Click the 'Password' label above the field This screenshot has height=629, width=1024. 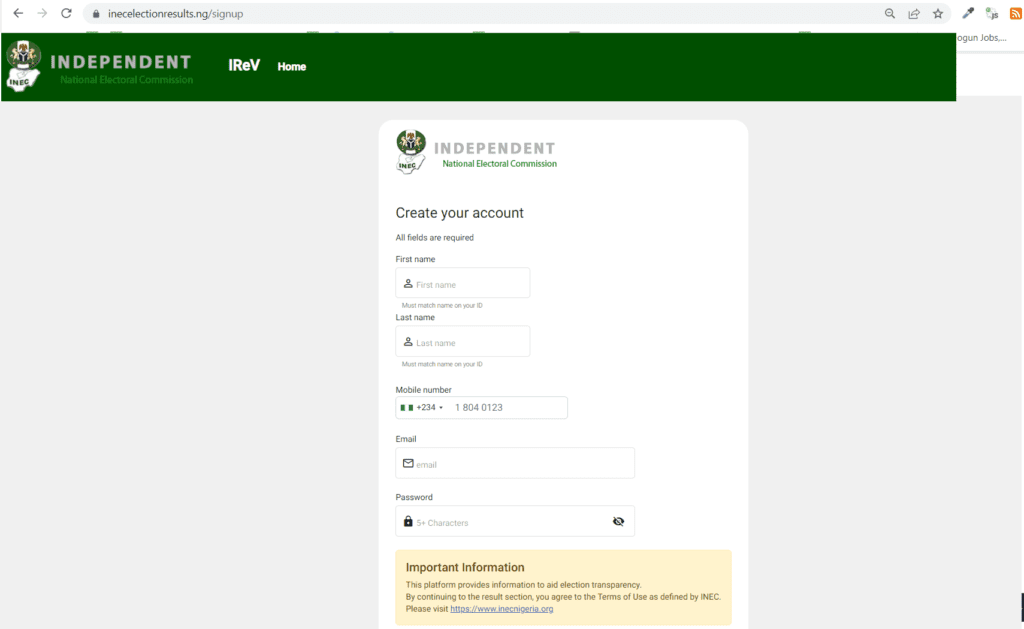tap(413, 497)
